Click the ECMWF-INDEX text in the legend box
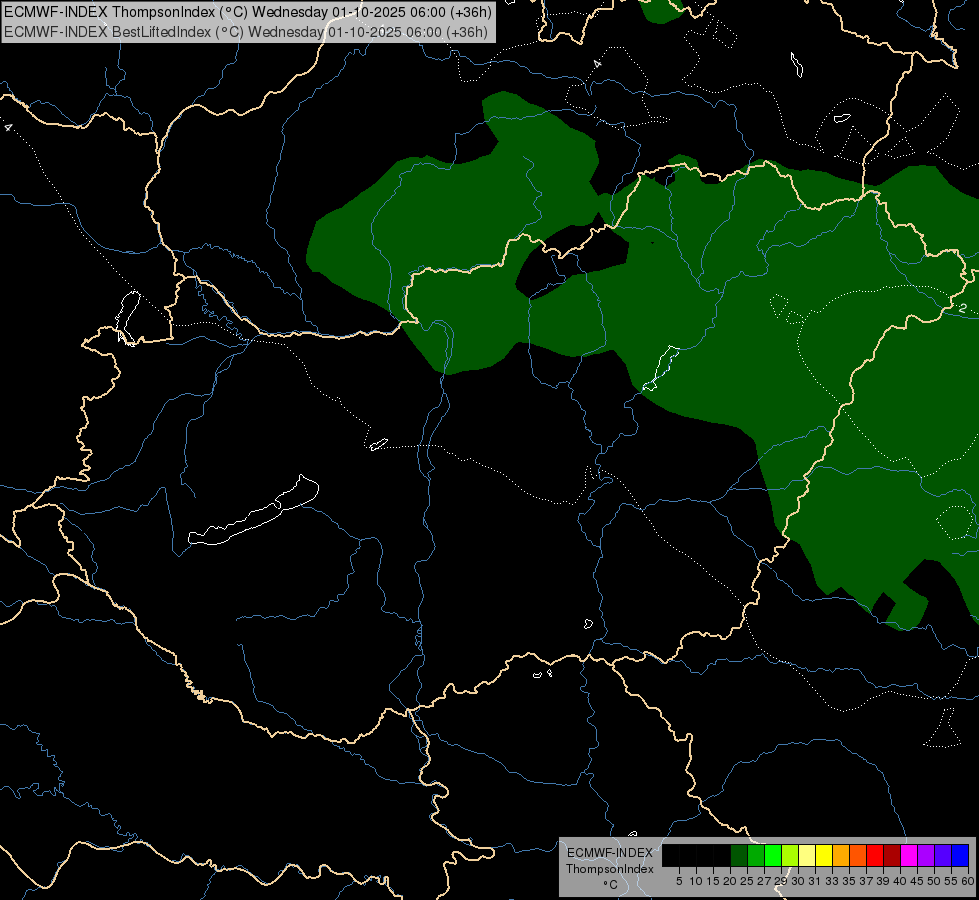The height and width of the screenshot is (900, 979). pos(610,853)
